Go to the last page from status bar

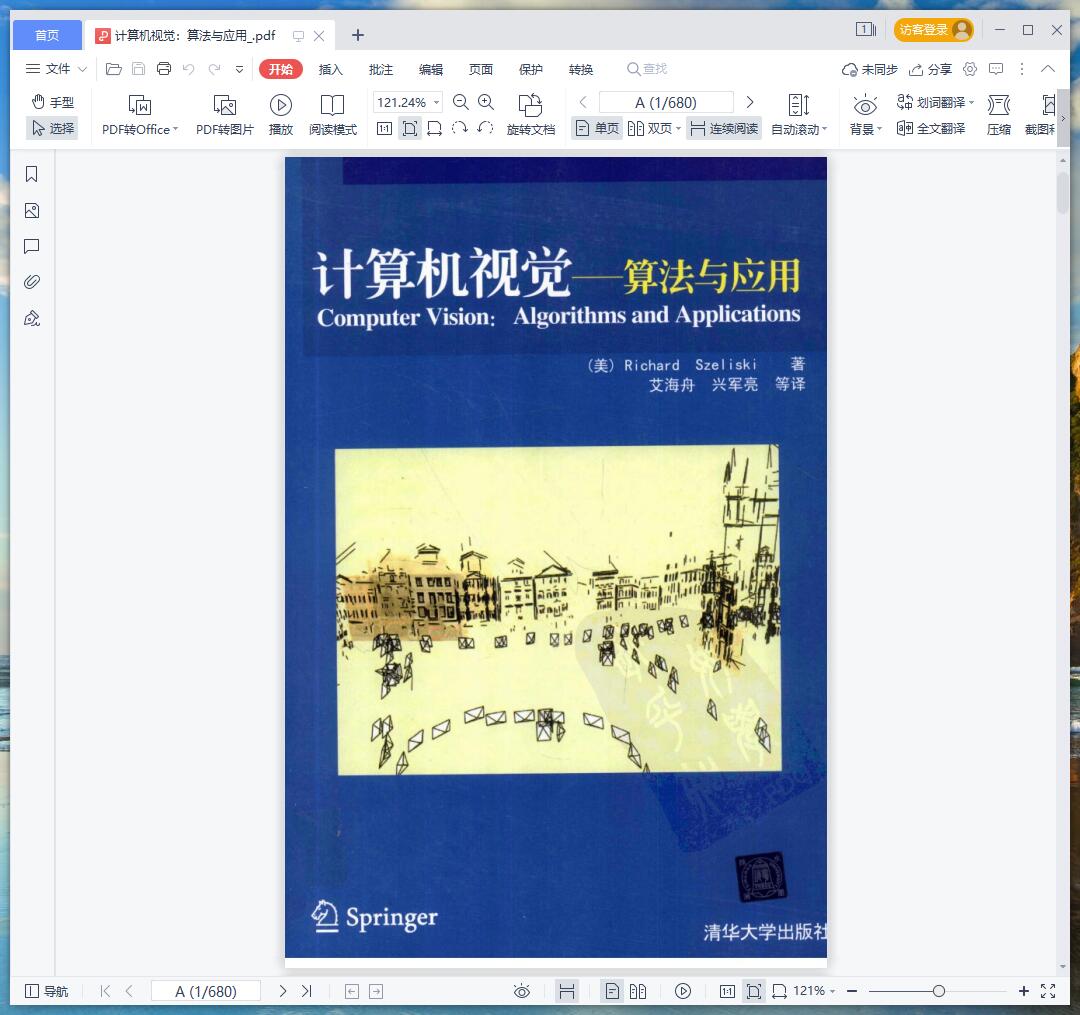[307, 991]
